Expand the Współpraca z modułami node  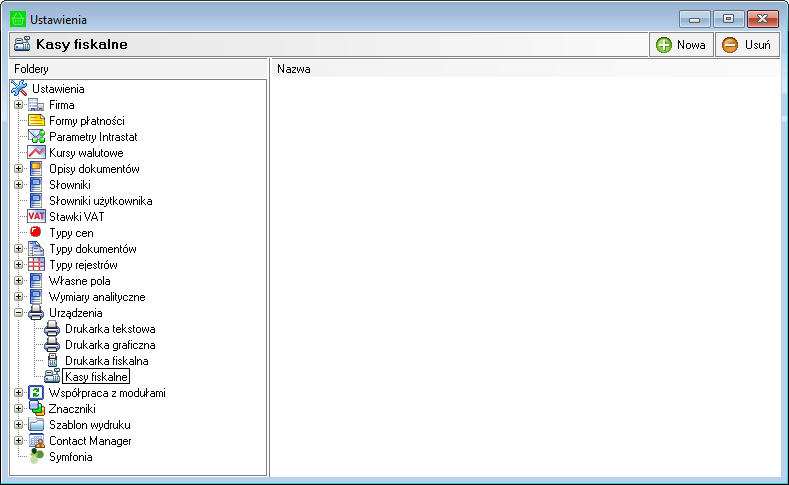click(18, 393)
